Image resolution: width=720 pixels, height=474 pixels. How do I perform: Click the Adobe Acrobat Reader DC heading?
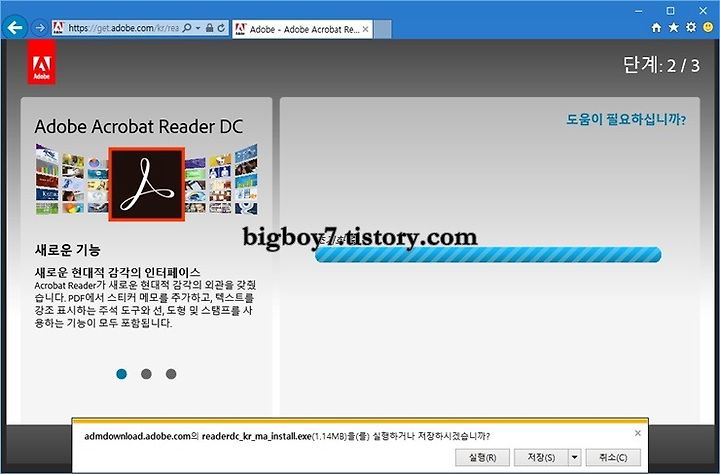coord(139,127)
